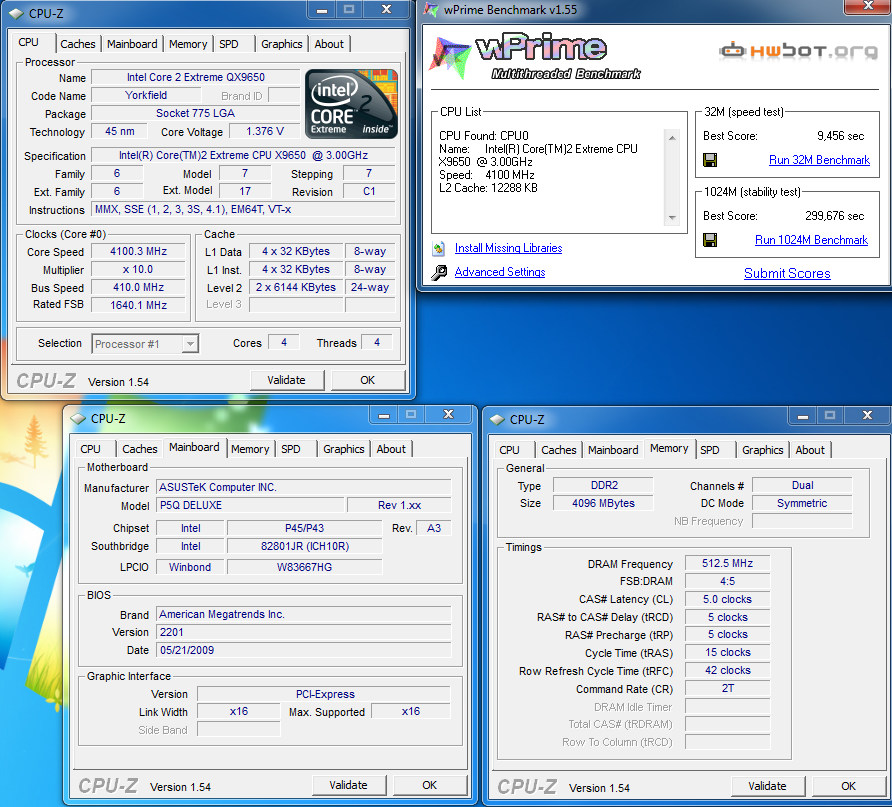Click the Memory CPU-Z window title icon
This screenshot has width=892, height=807.
pos(497,420)
